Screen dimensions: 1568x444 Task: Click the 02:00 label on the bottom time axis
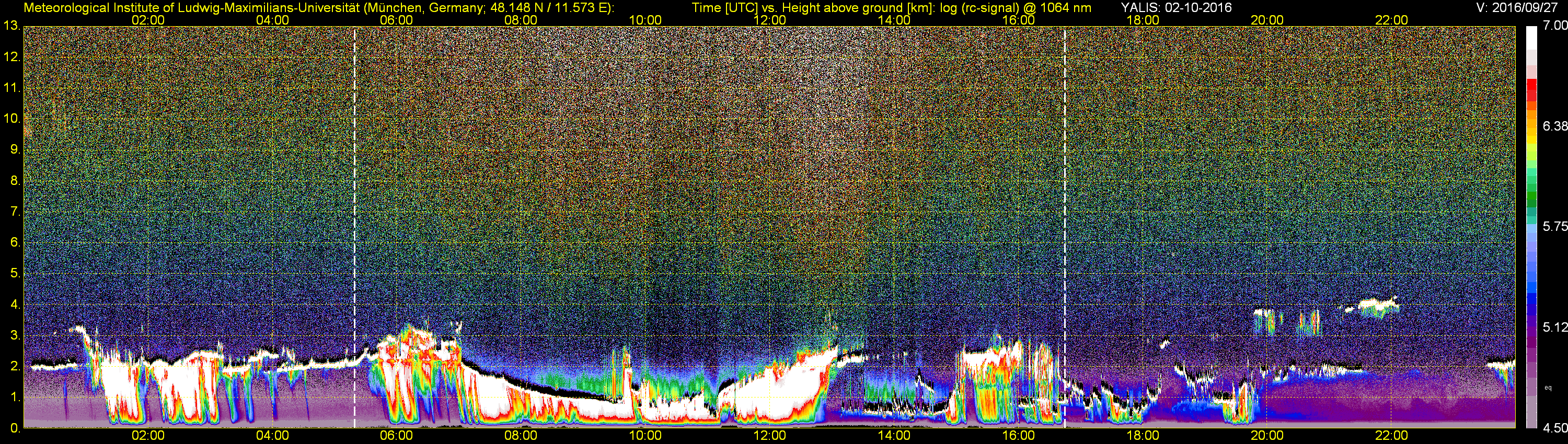tap(148, 436)
